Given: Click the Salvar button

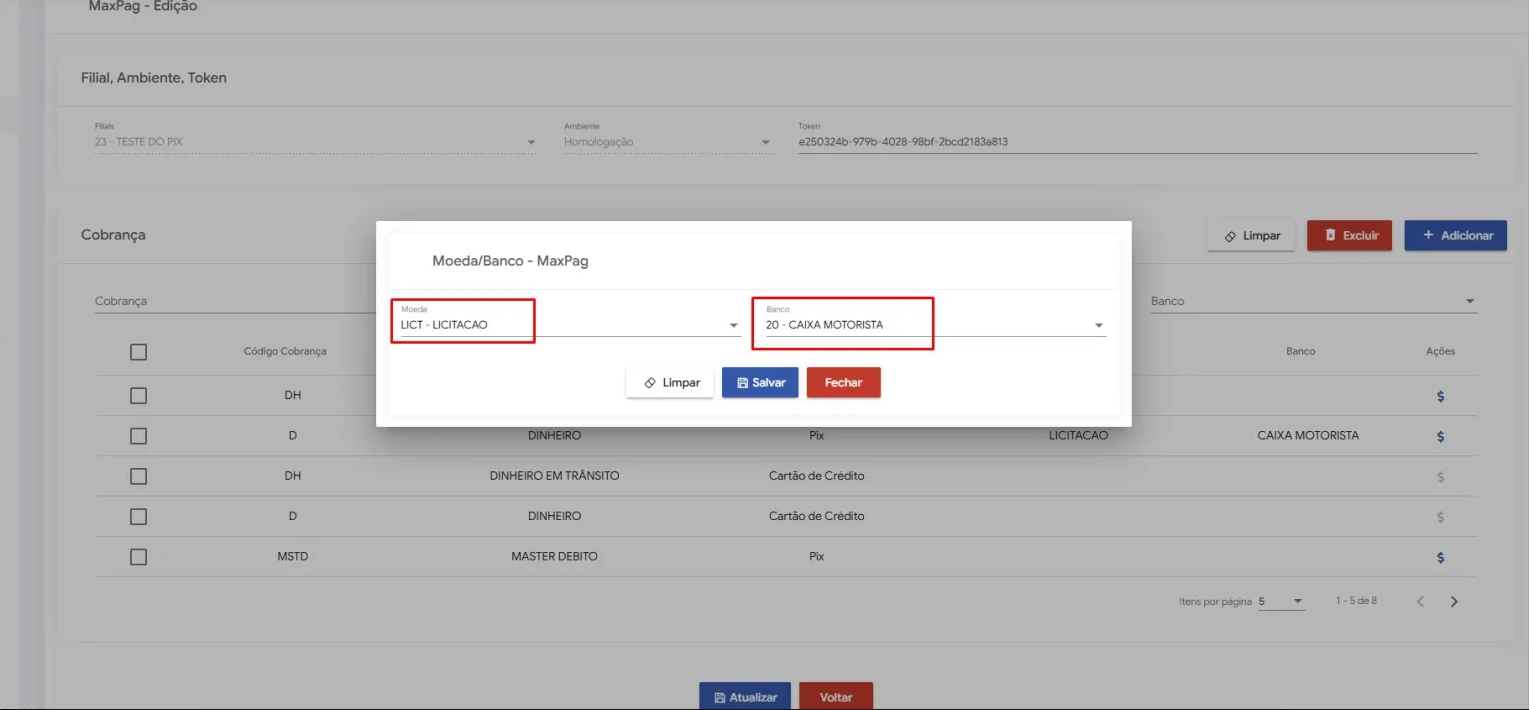Looking at the screenshot, I should [x=760, y=383].
